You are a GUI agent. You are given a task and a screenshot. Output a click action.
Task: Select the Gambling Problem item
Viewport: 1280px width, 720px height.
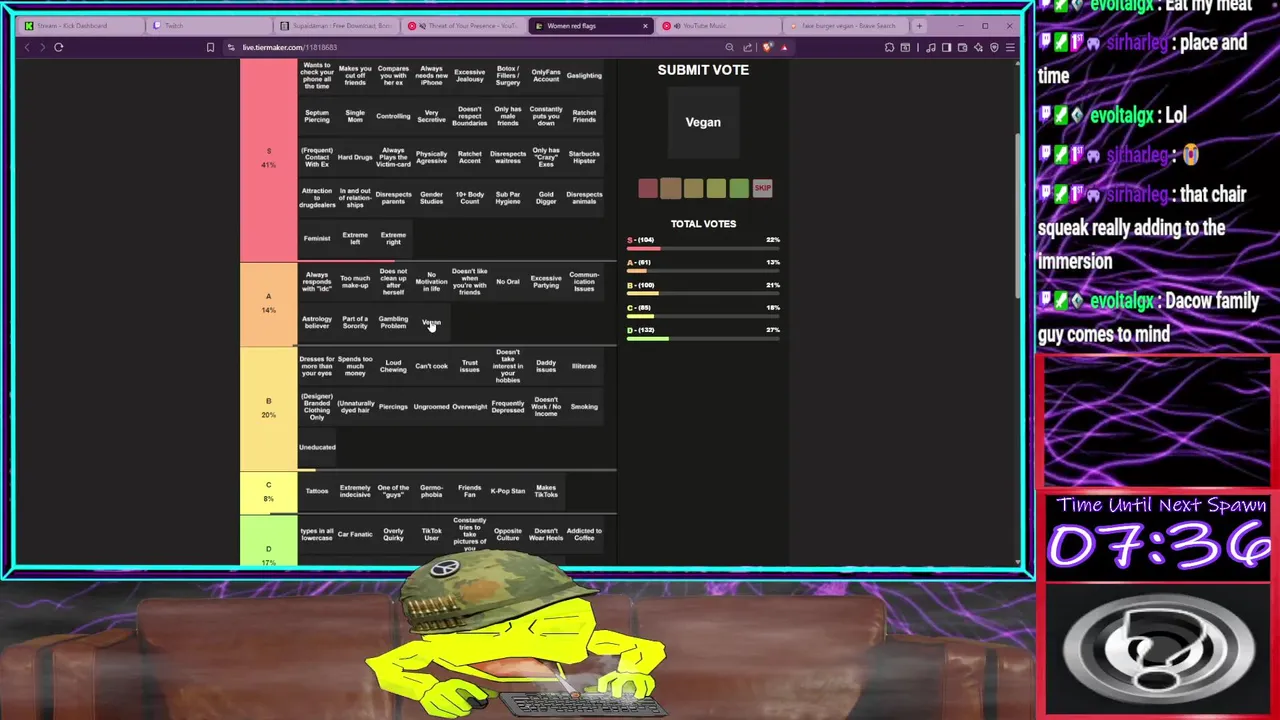click(x=393, y=323)
